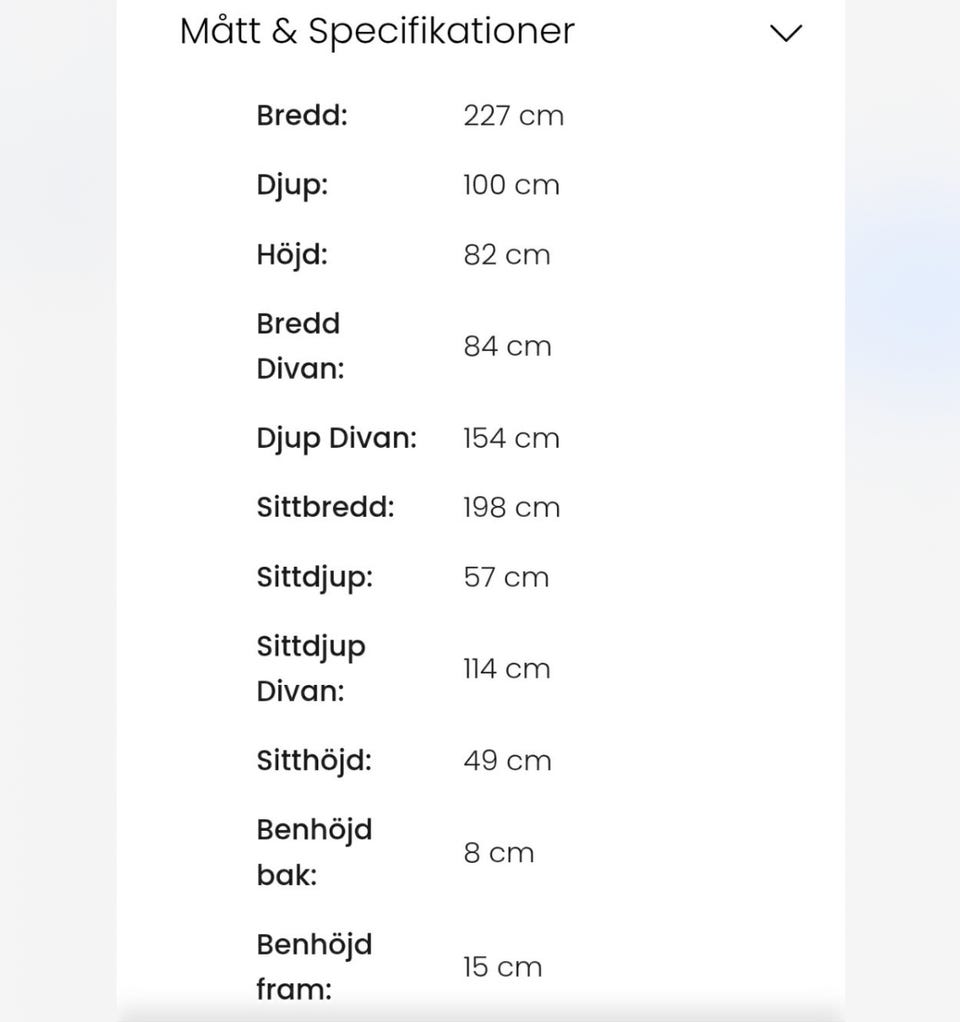Screen dimensions: 960x1022
Task: Click the Bredd label
Action: point(302,115)
